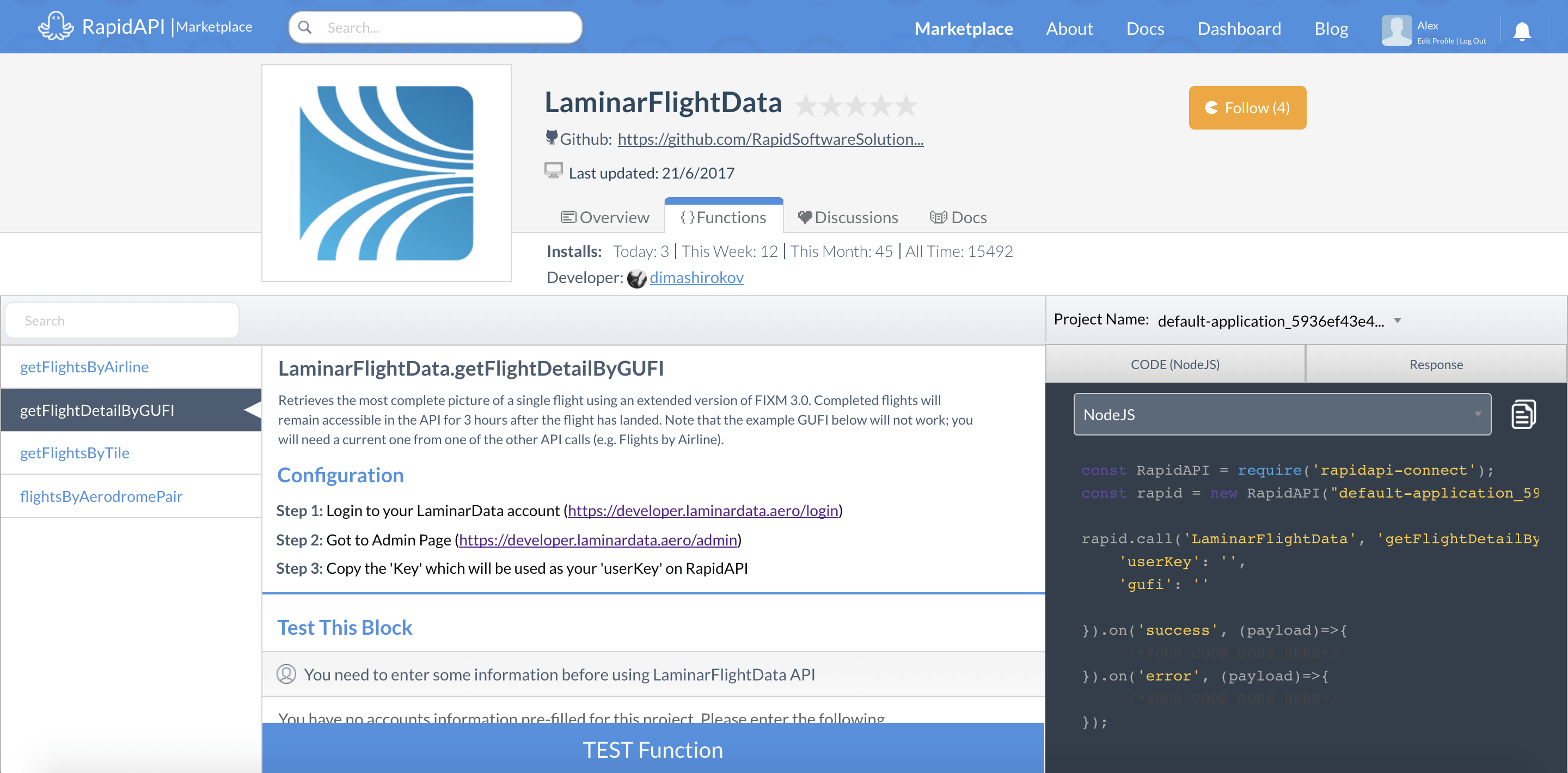This screenshot has width=1568, height=773.
Task: Open the Docs tab under LaminarFlightData
Action: click(958, 217)
